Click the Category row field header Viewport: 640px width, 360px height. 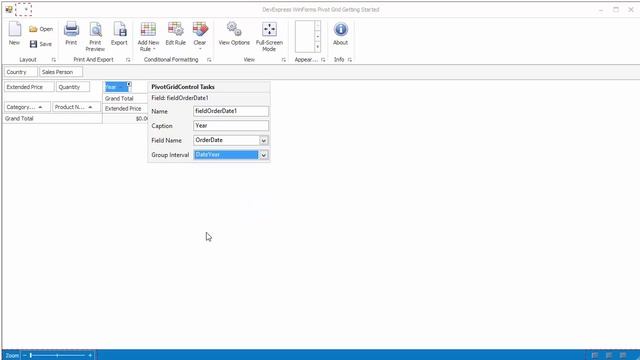coord(27,107)
